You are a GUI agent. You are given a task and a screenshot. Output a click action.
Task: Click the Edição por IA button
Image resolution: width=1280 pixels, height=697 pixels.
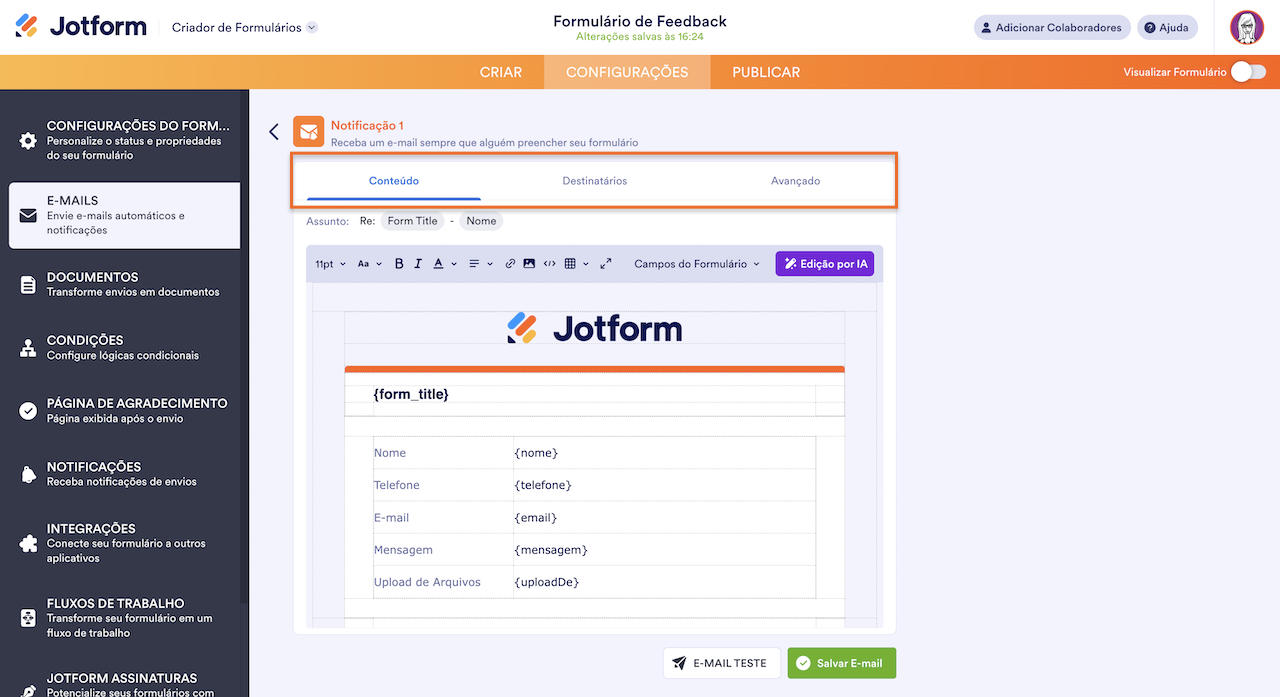point(824,264)
